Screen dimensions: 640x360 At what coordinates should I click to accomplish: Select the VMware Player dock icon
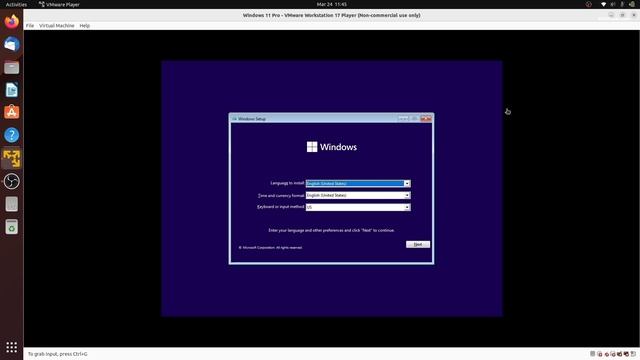[x=11, y=158]
